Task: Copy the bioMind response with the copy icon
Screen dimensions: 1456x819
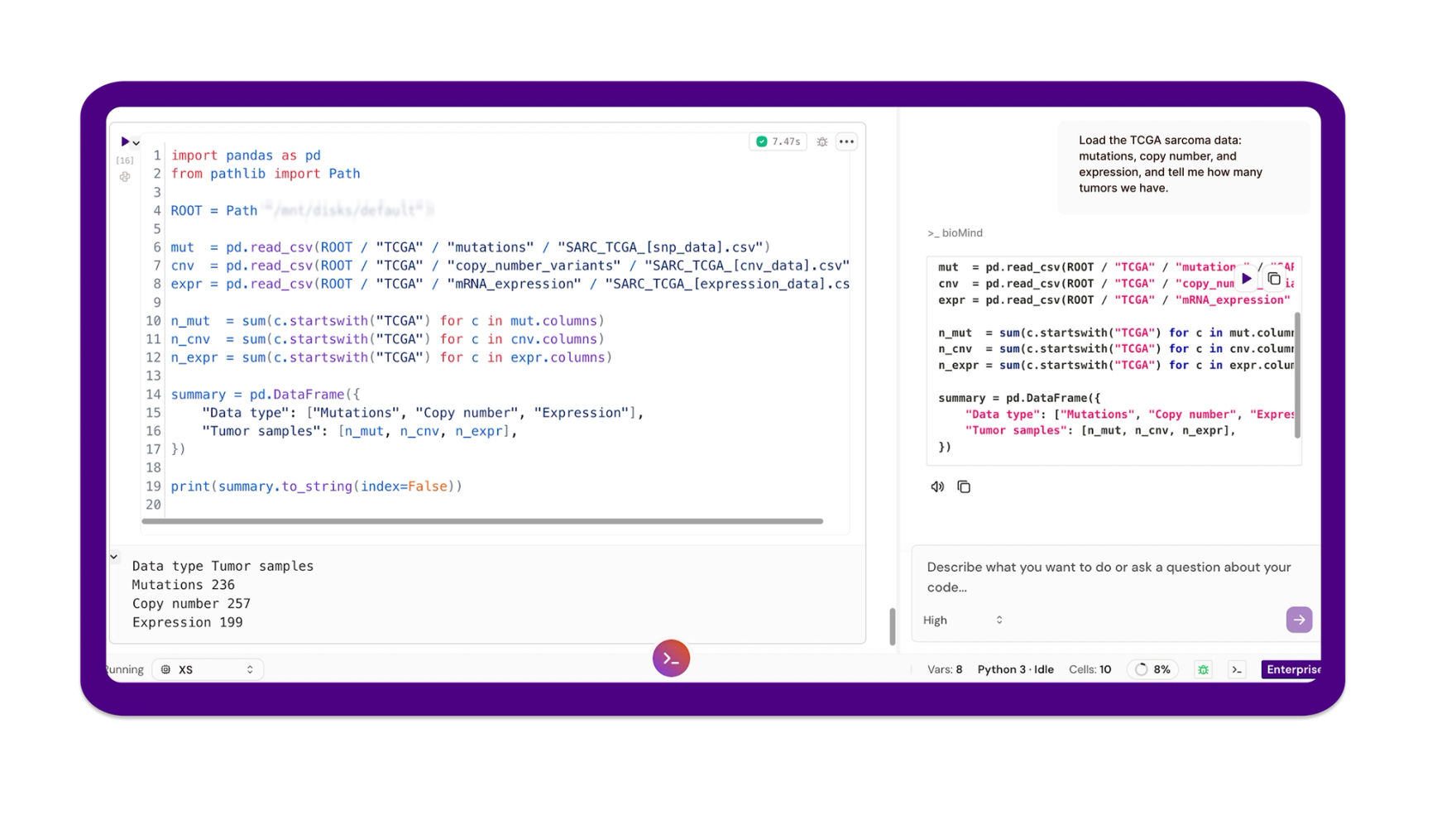Action: point(964,487)
